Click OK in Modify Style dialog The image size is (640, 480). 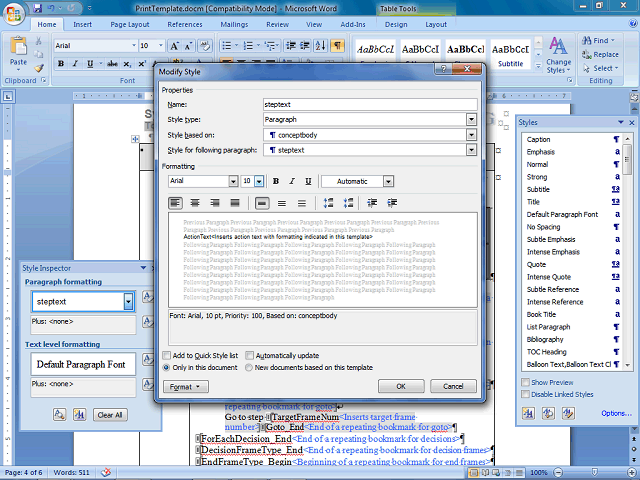[x=401, y=386]
